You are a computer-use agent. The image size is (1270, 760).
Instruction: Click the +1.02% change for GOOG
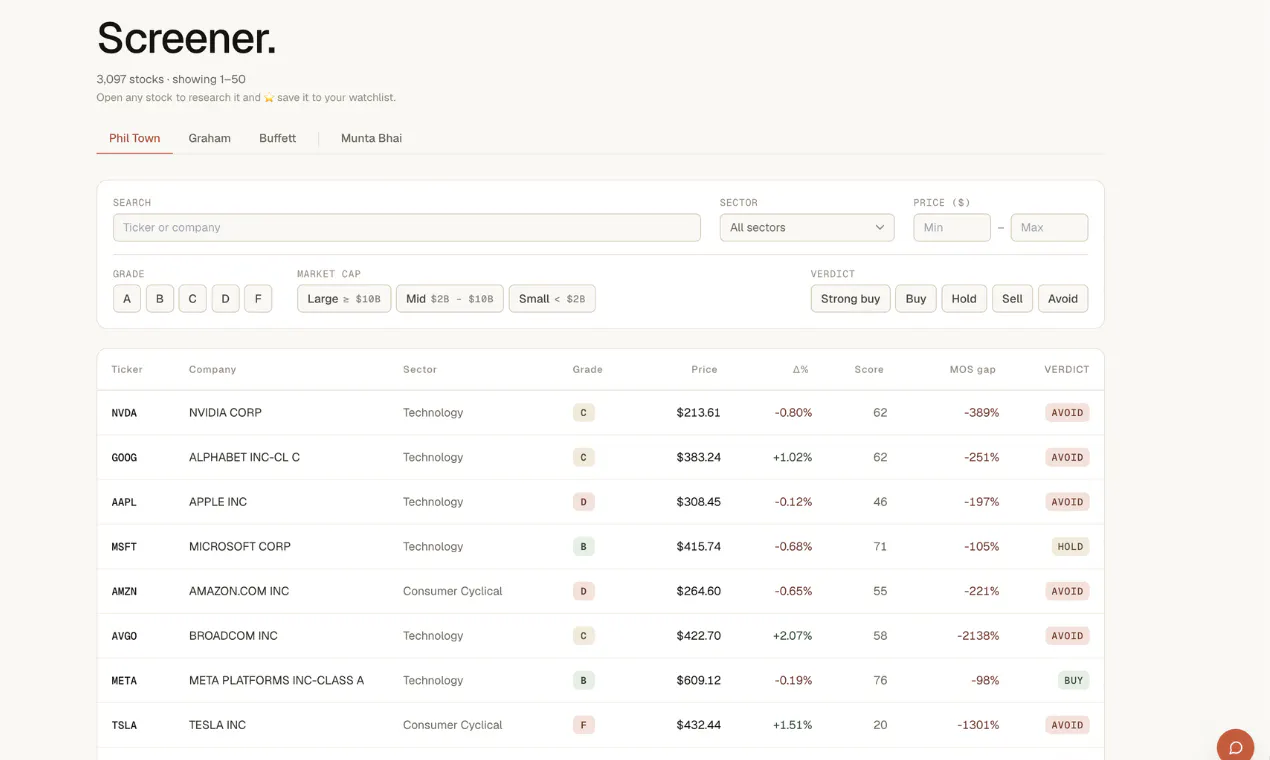click(792, 457)
